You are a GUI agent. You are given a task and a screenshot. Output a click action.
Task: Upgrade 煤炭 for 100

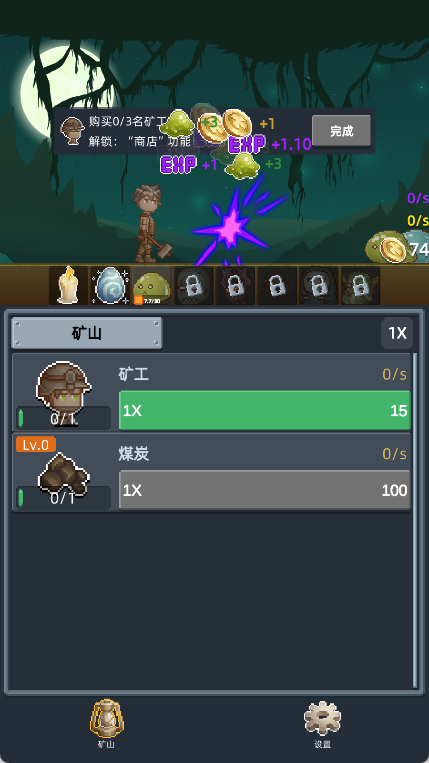pyautogui.click(x=265, y=490)
